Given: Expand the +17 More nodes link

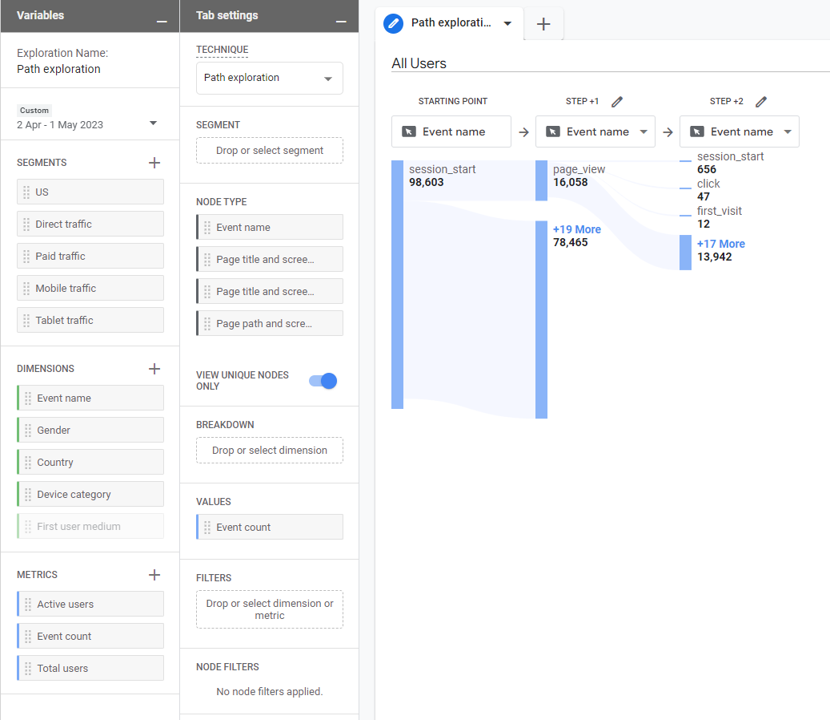Looking at the screenshot, I should tap(720, 244).
